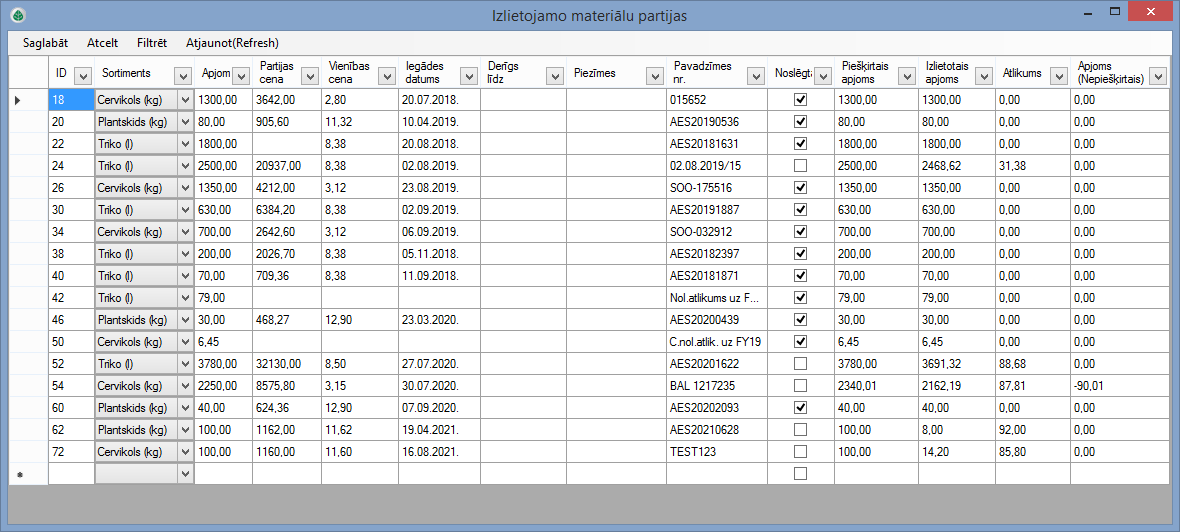Check Noslēgts for row AES20210628
1180x532 pixels.
click(801, 430)
